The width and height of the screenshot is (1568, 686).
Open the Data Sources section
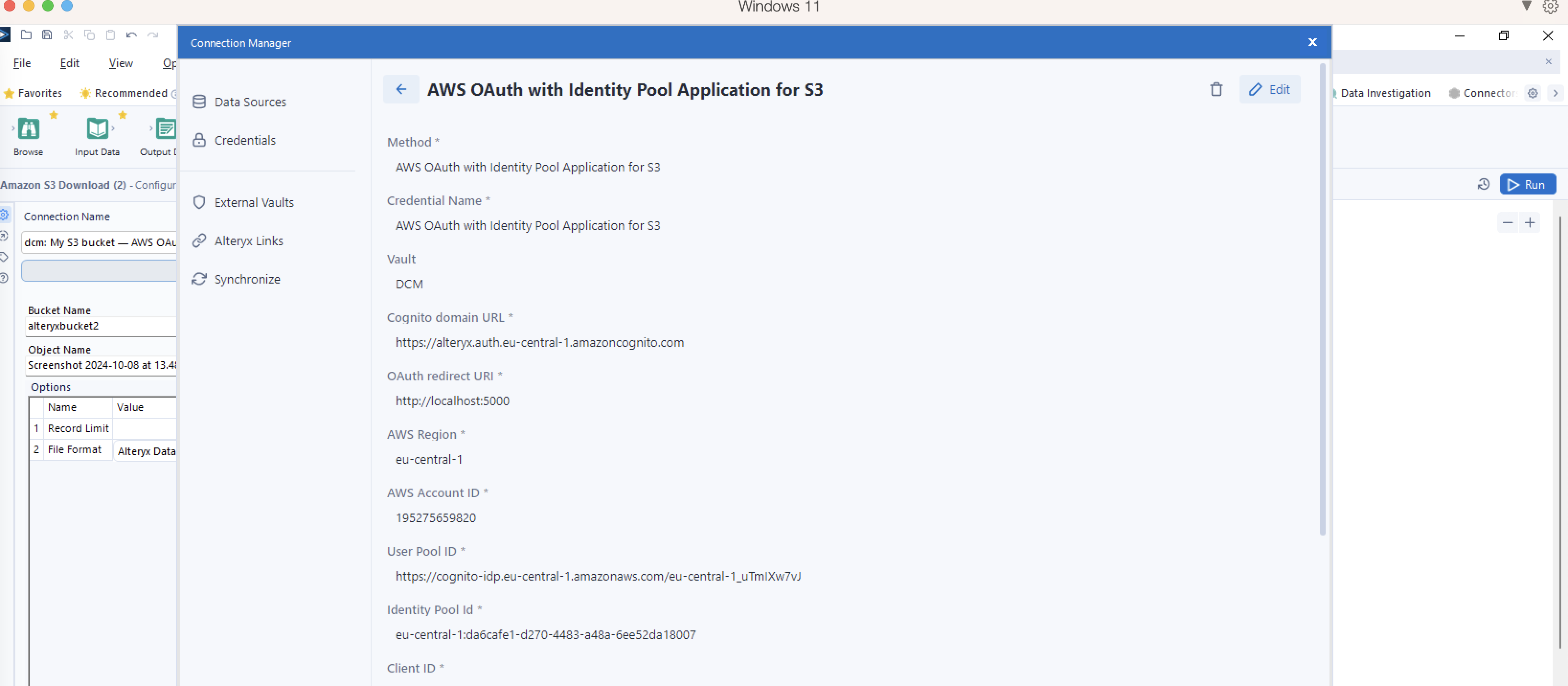(x=250, y=102)
